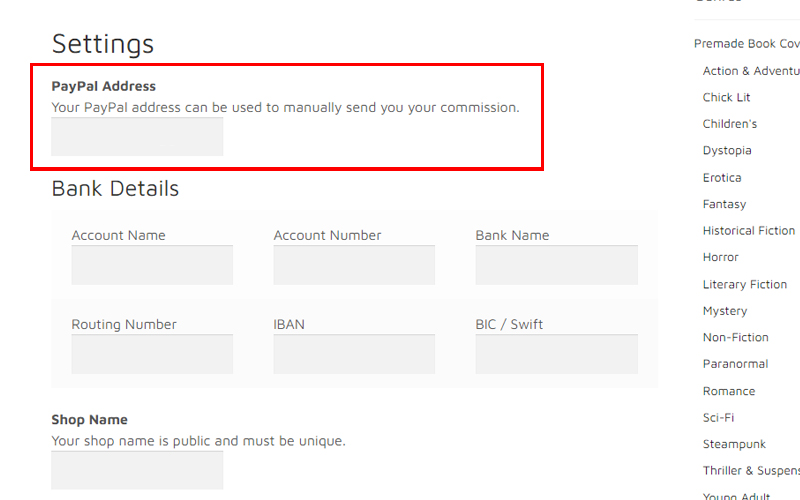Select the Routing Number field
The width and height of the screenshot is (800, 500).
tap(152, 354)
